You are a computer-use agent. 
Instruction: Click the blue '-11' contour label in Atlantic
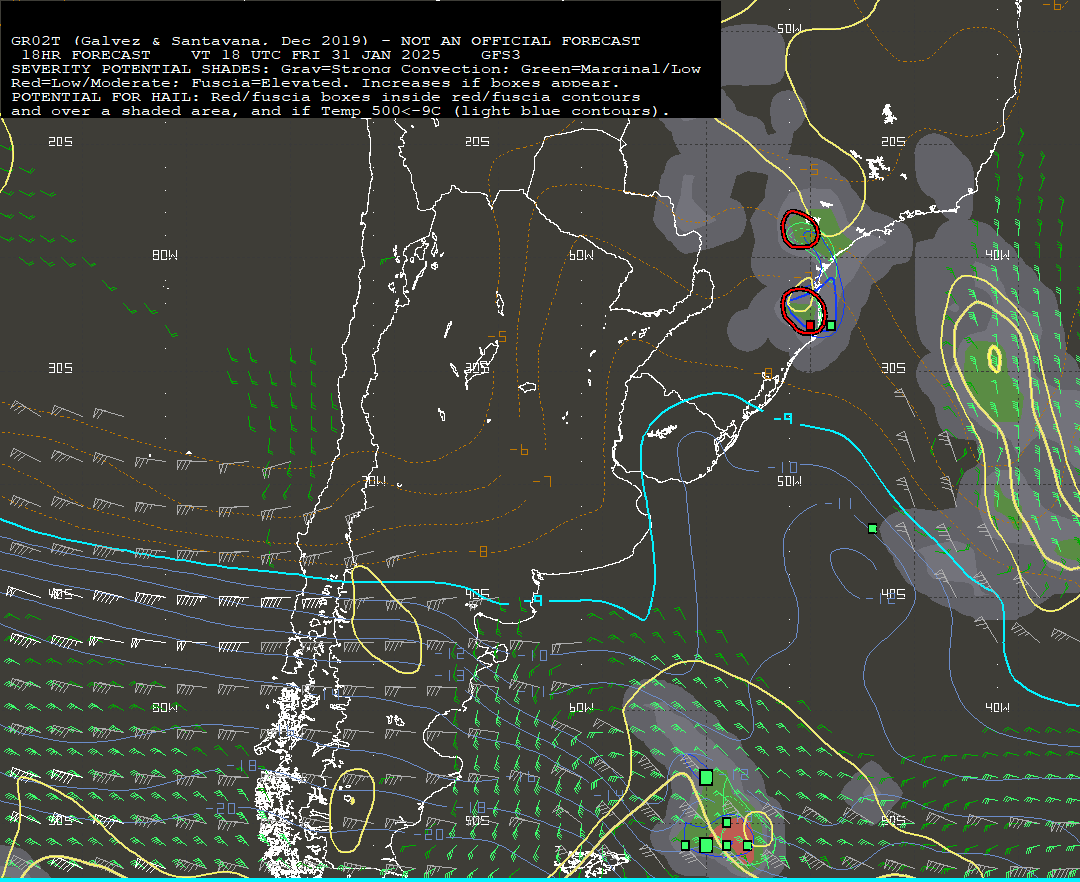point(838,503)
